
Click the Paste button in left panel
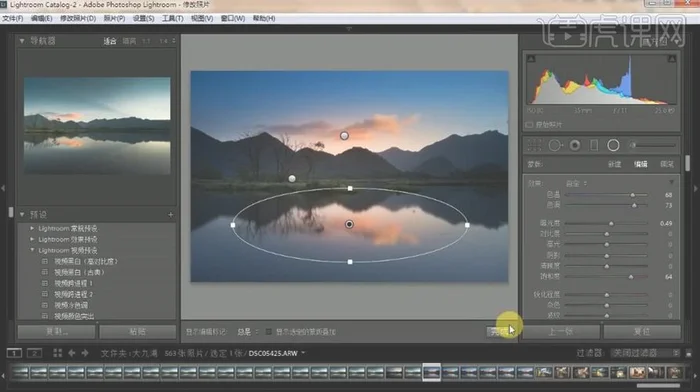[x=138, y=332]
